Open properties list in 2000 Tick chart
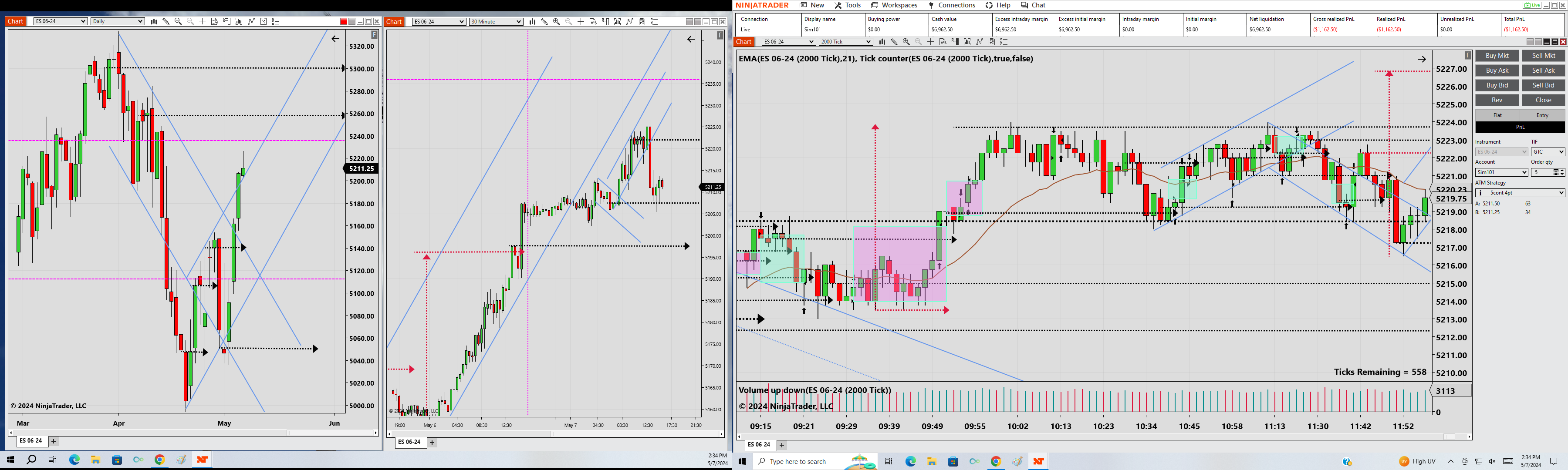 1004,42
